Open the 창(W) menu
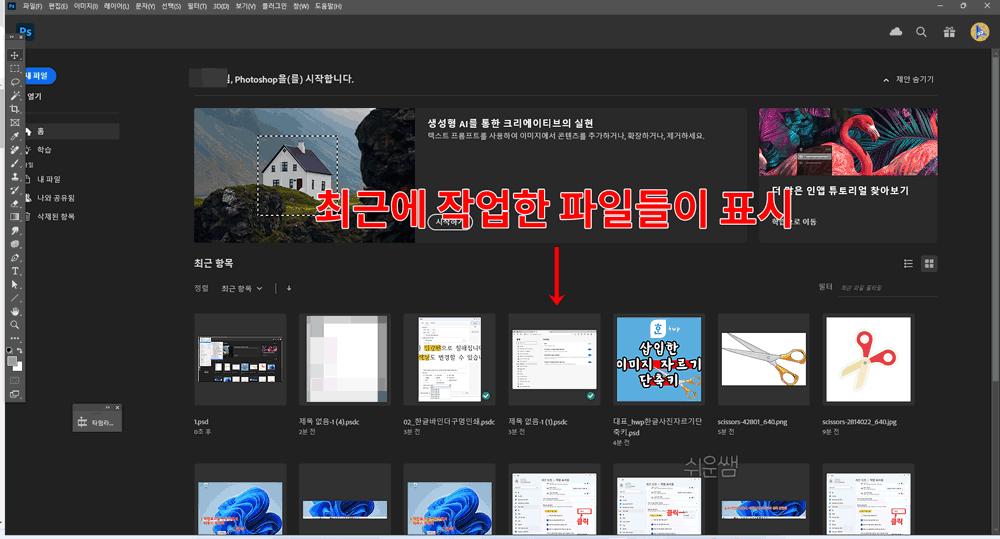 tap(301, 6)
